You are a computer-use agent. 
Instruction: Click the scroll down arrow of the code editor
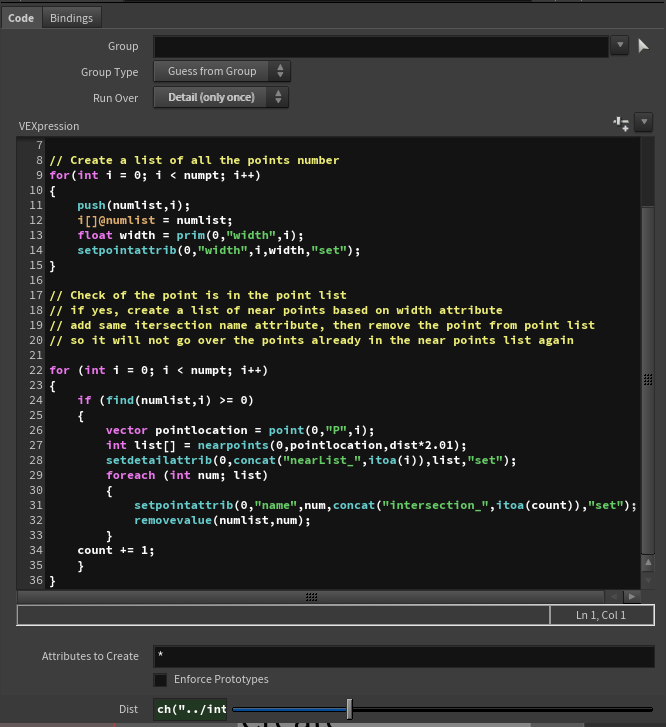click(648, 580)
